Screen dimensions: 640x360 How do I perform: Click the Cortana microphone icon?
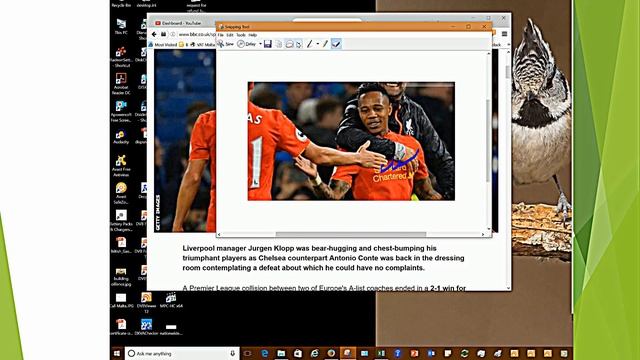tap(233, 353)
